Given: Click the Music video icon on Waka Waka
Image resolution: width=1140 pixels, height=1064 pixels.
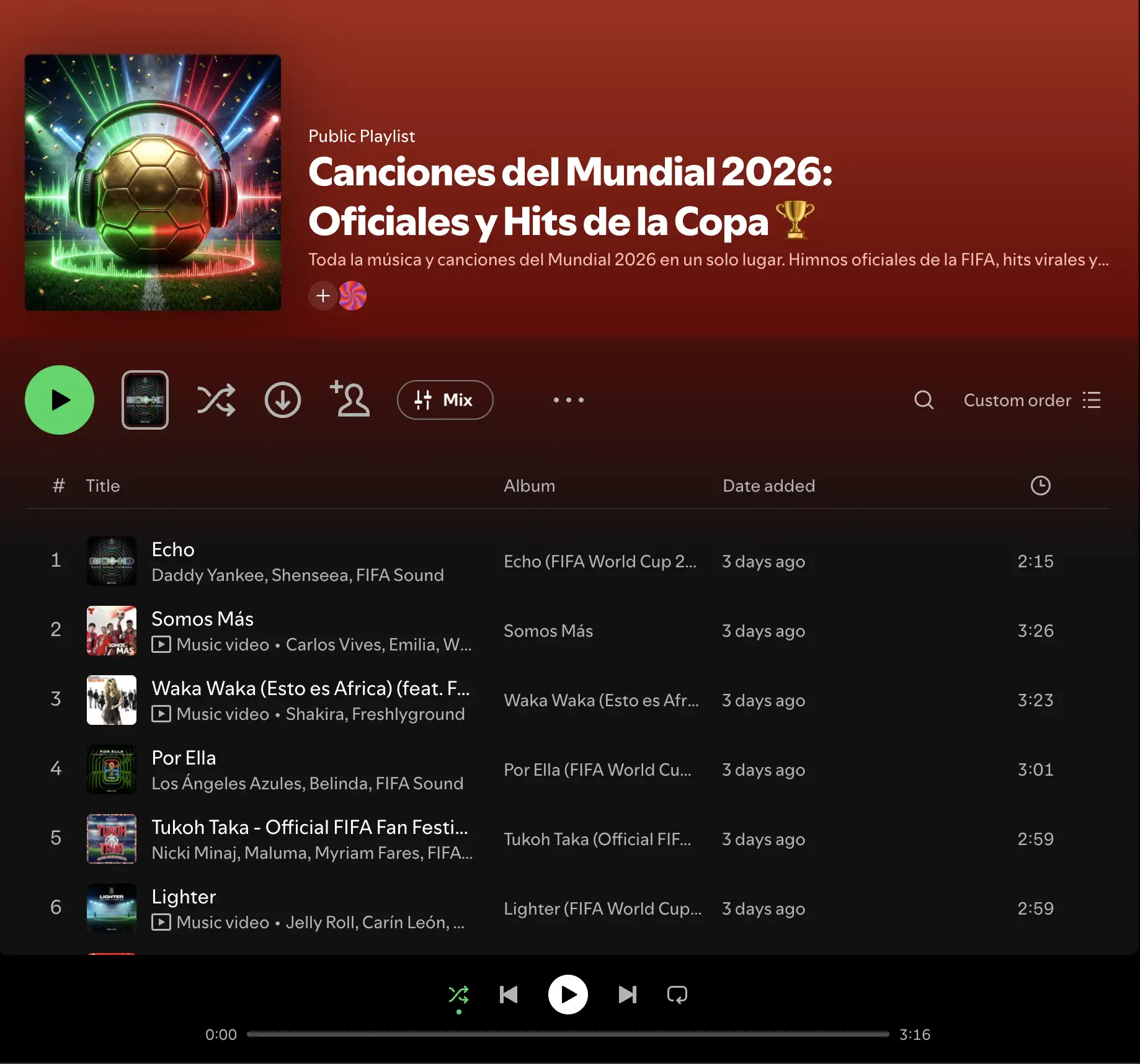Looking at the screenshot, I should click(x=161, y=714).
